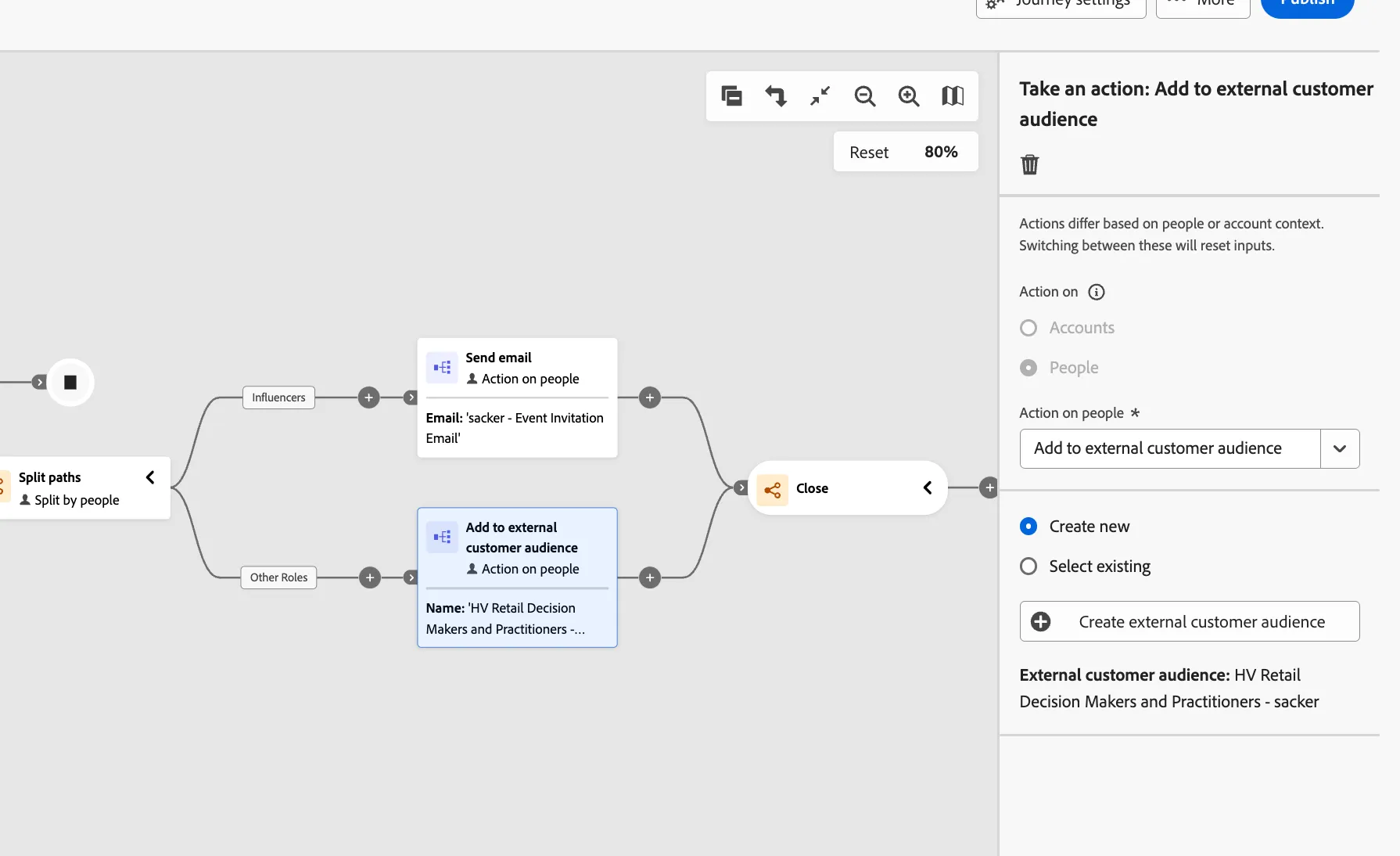Click the black stop end node
The width and height of the screenshot is (1400, 856).
pos(70,383)
